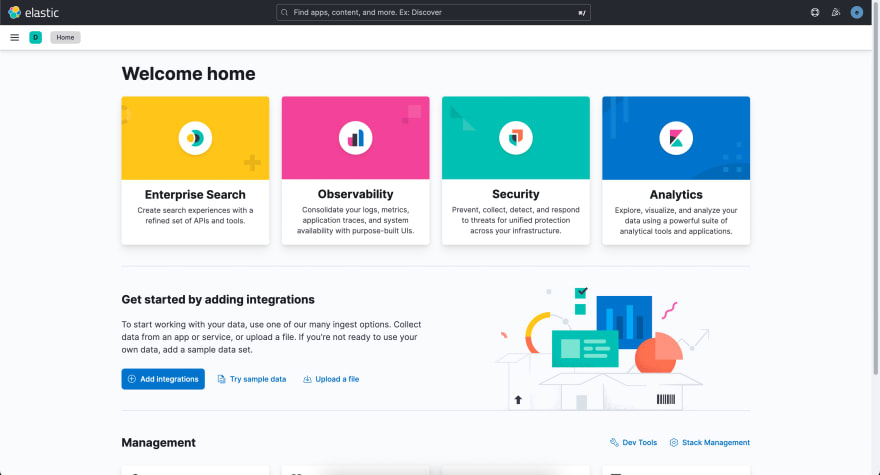Open the green D space selector
This screenshot has height=475, width=880.
pyautogui.click(x=35, y=38)
